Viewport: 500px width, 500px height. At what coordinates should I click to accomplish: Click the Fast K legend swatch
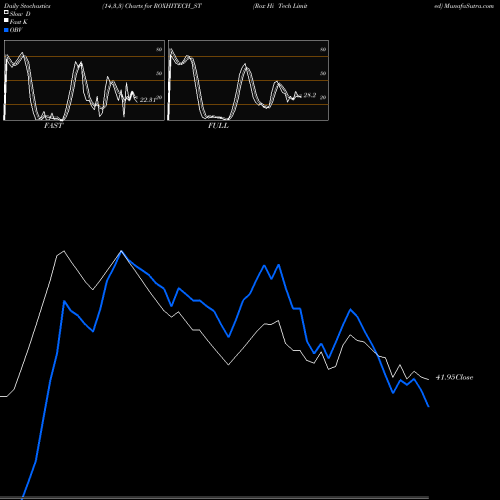pos(6,20)
